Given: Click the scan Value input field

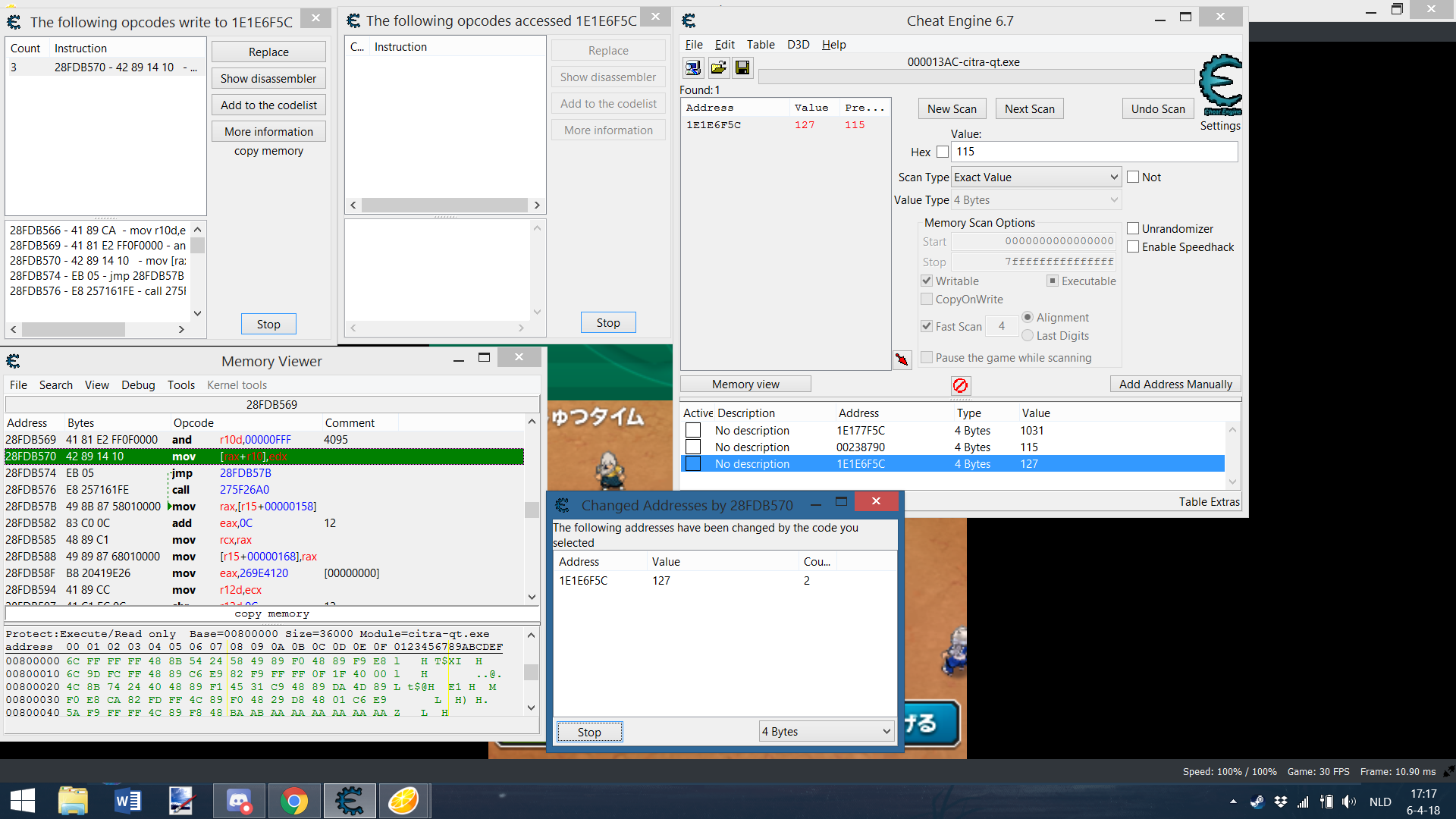Looking at the screenshot, I should coord(1094,152).
